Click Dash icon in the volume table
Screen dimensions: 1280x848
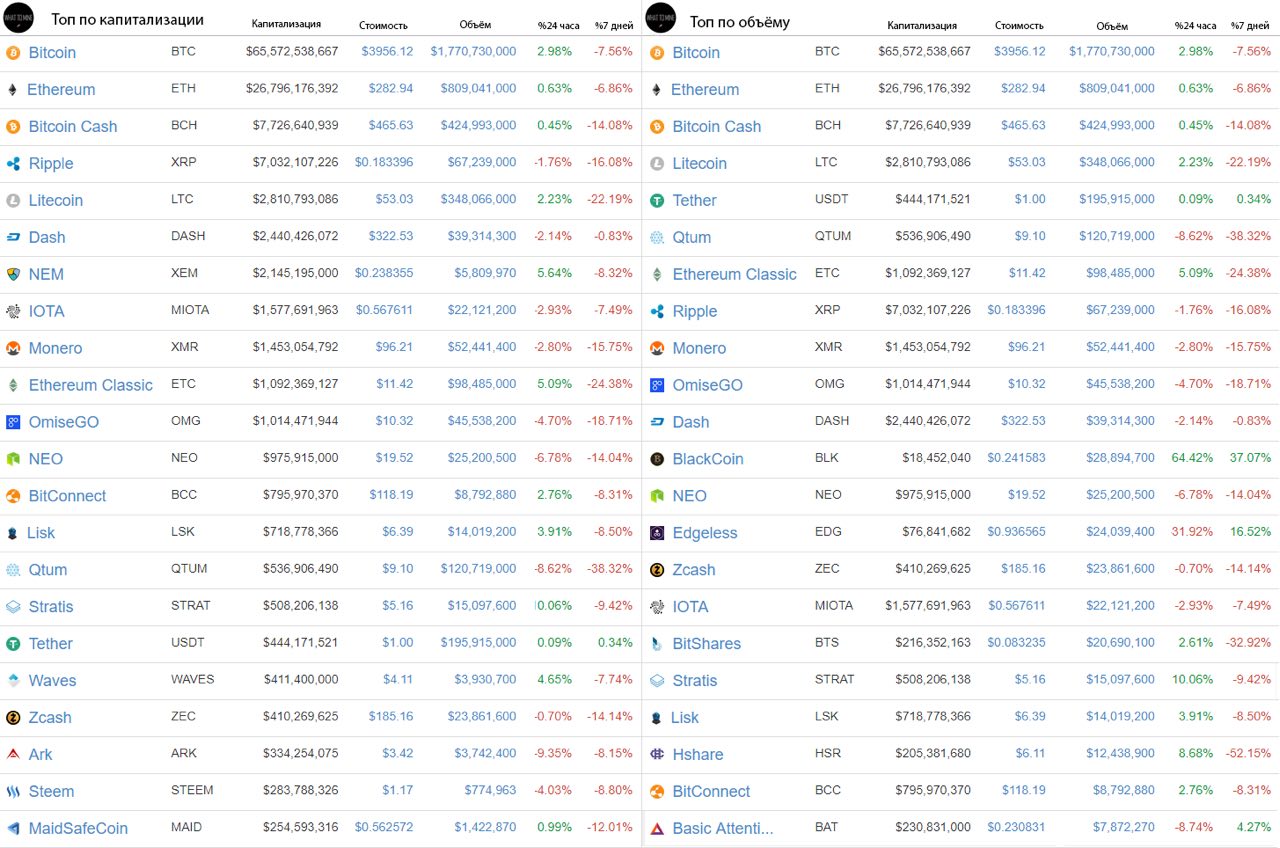pyautogui.click(x=657, y=422)
